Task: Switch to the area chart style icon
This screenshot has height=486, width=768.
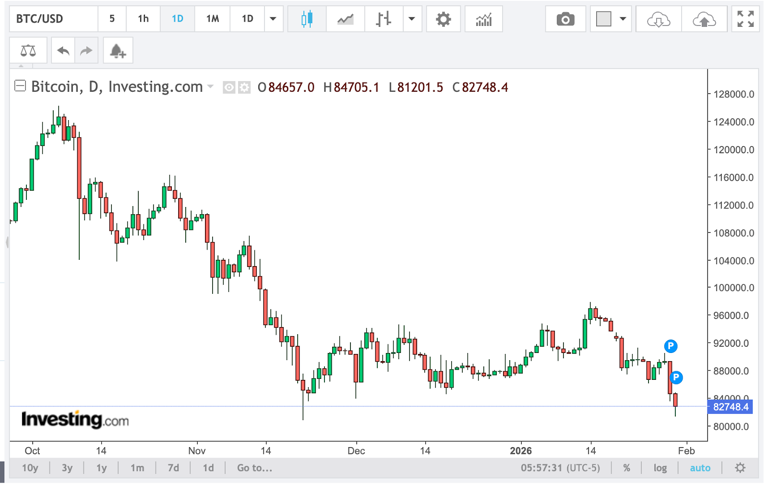Action: click(345, 19)
